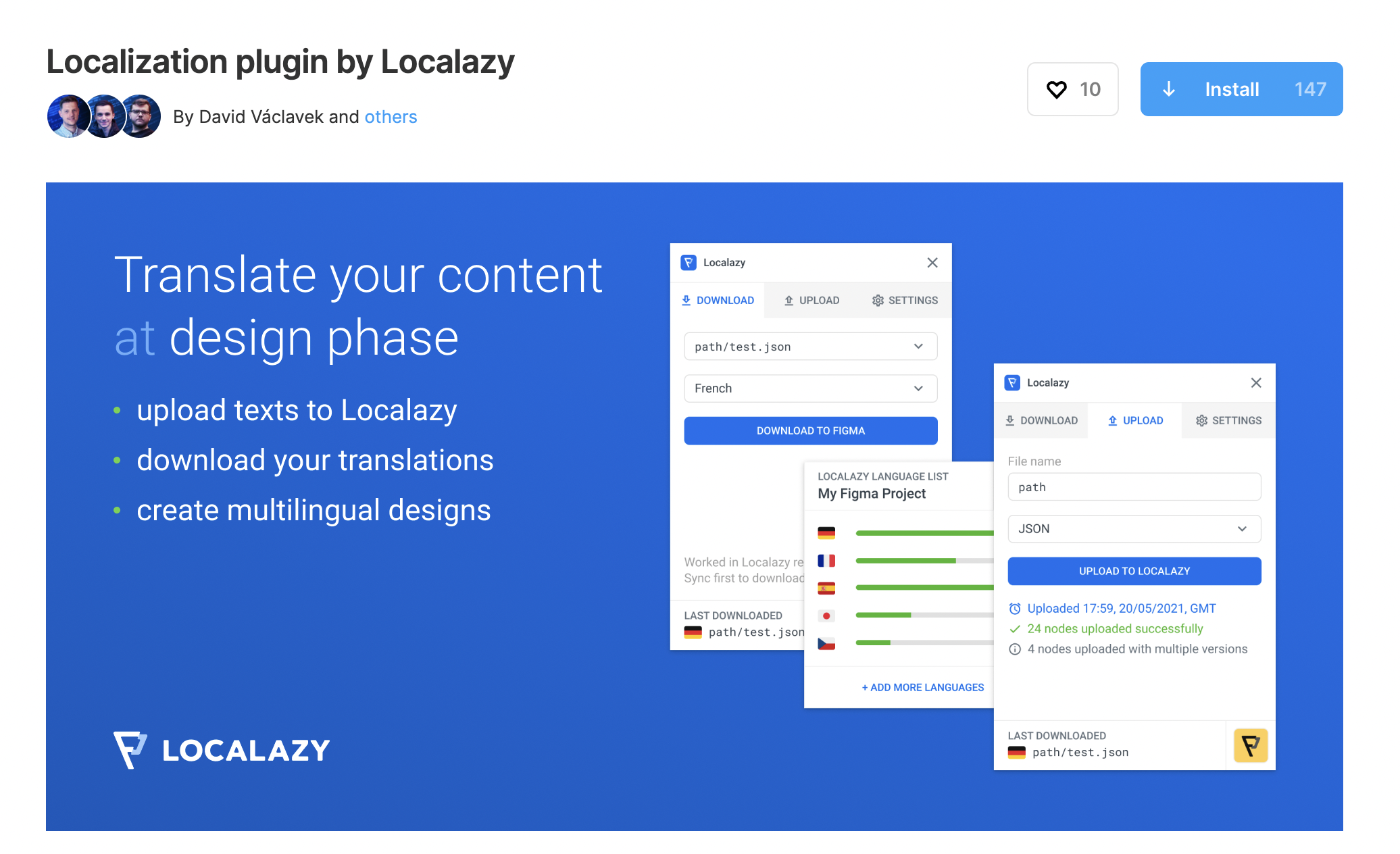Click the third author avatar
Screen dimensions: 1400x854
pyautogui.click(x=139, y=116)
